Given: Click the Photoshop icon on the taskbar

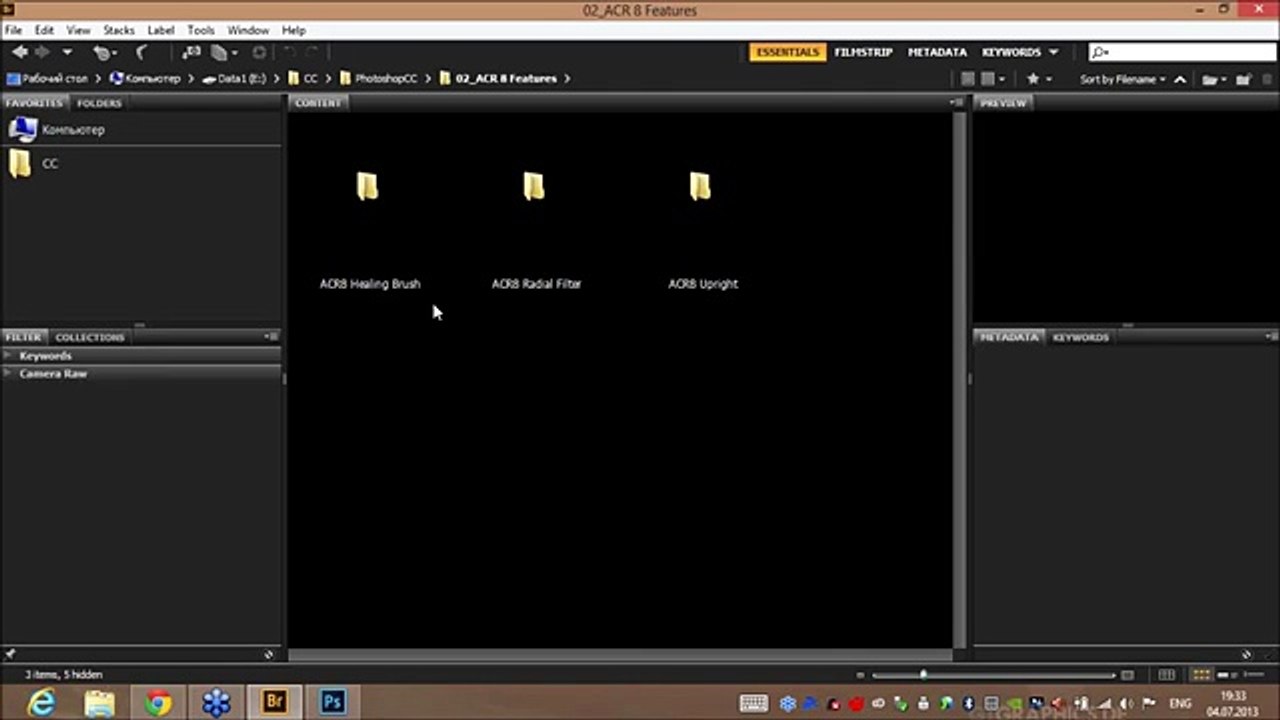Looking at the screenshot, I should 332,703.
